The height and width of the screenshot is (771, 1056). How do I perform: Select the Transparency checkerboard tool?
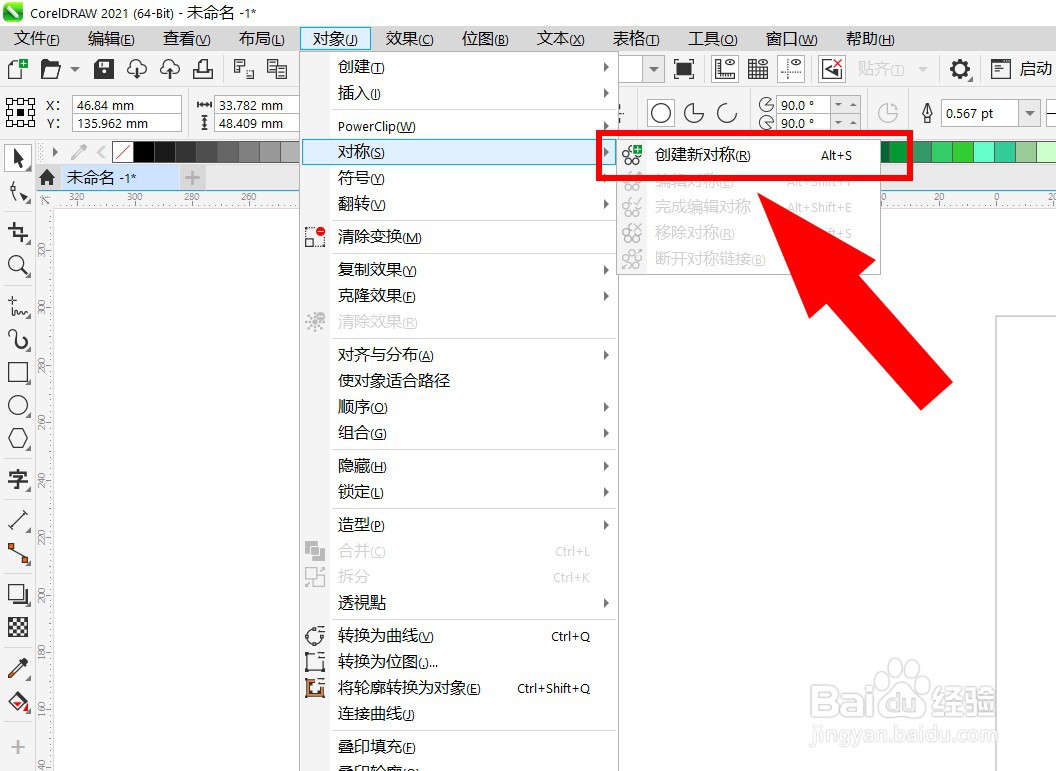[18, 627]
